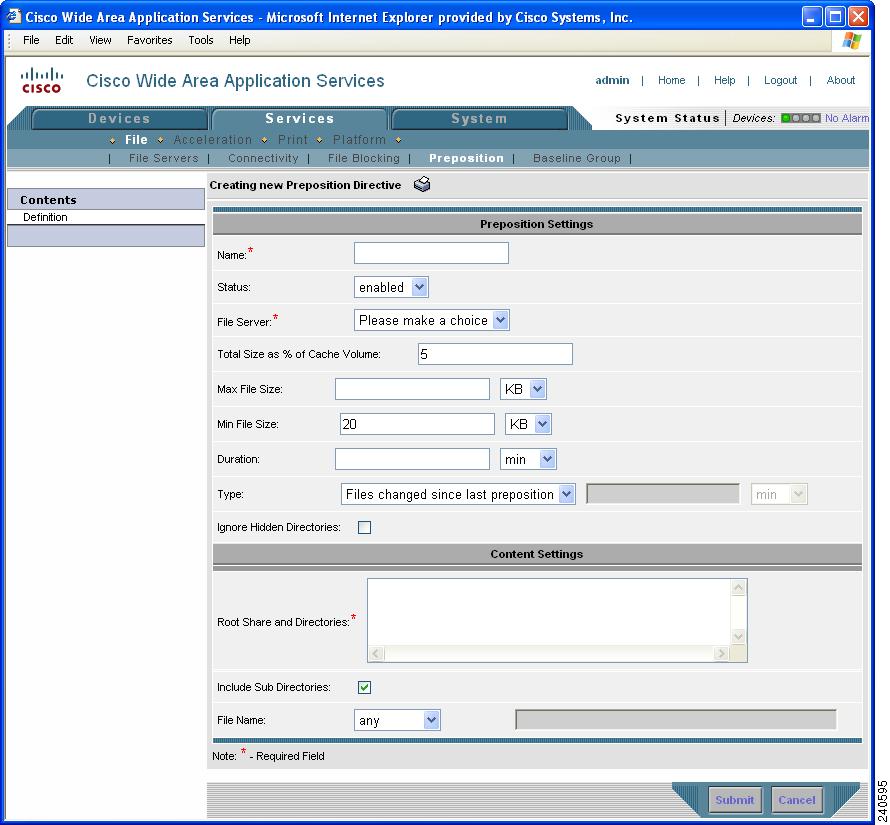Image resolution: width=890 pixels, height=825 pixels.
Task: Go to the Preposition section
Action: coord(466,158)
